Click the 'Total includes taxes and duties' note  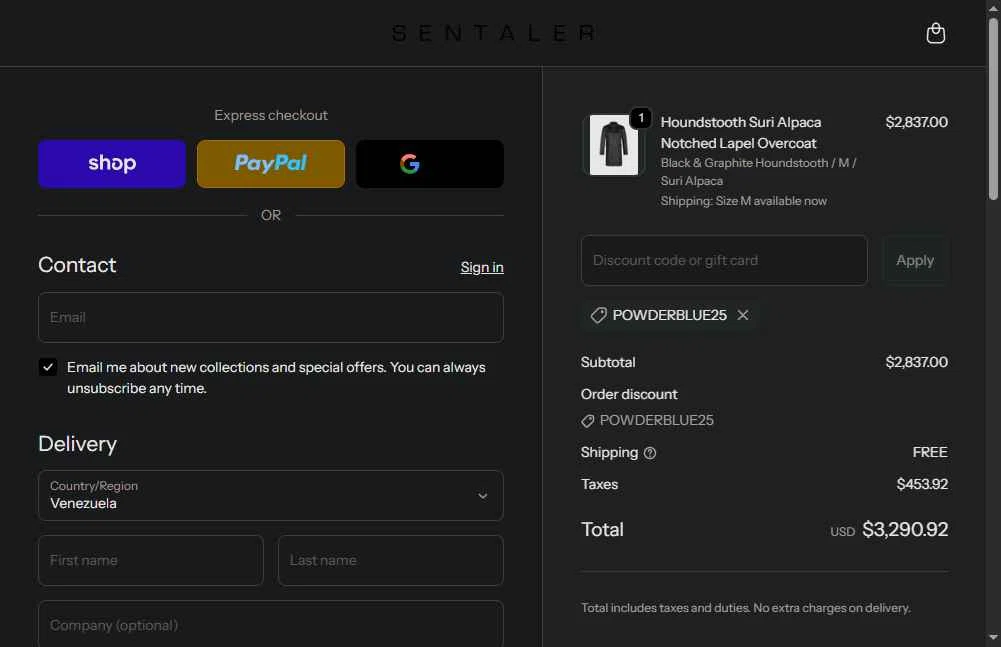pyautogui.click(x=746, y=608)
